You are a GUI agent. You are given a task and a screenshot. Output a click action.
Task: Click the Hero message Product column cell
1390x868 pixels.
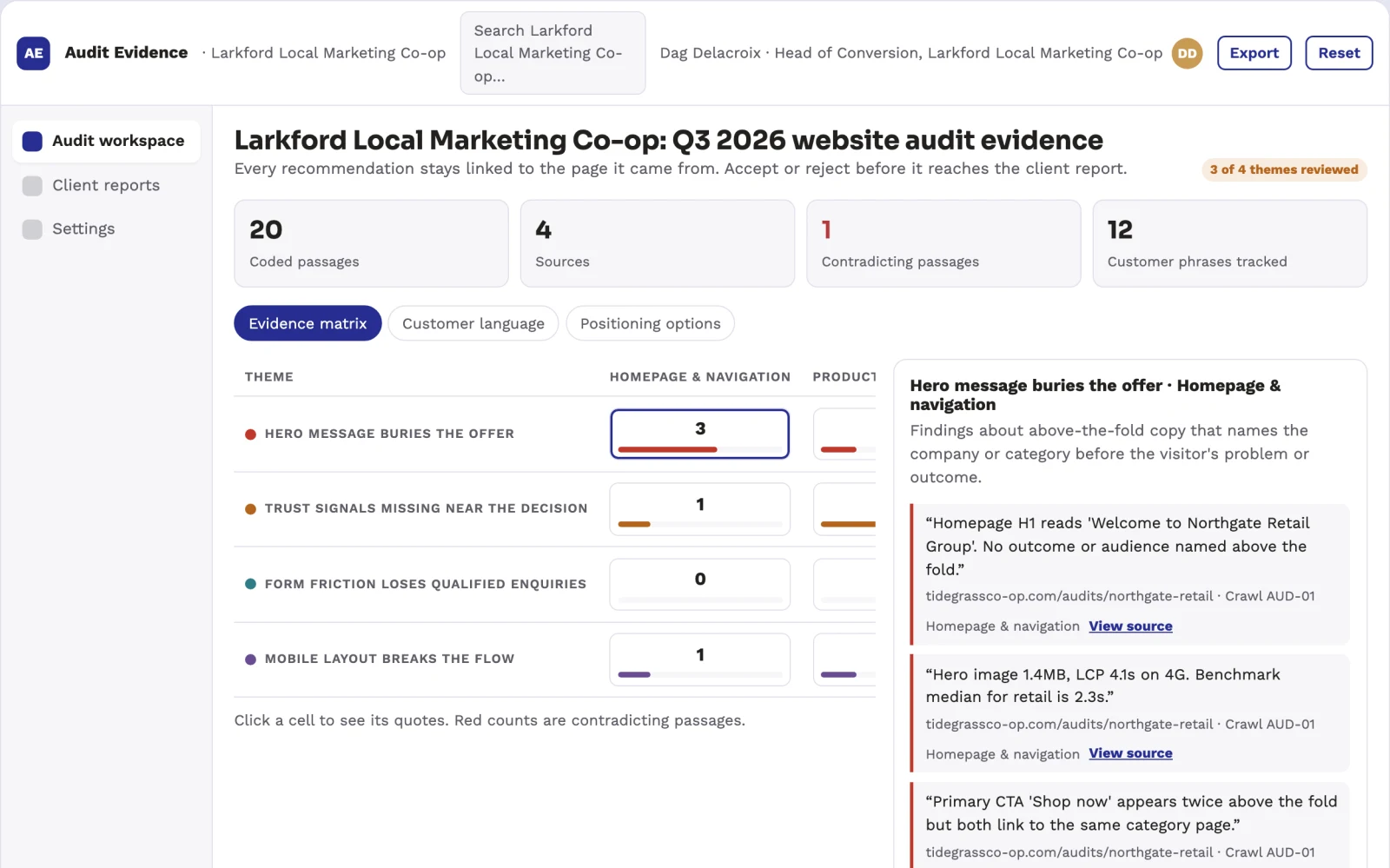tap(844, 434)
